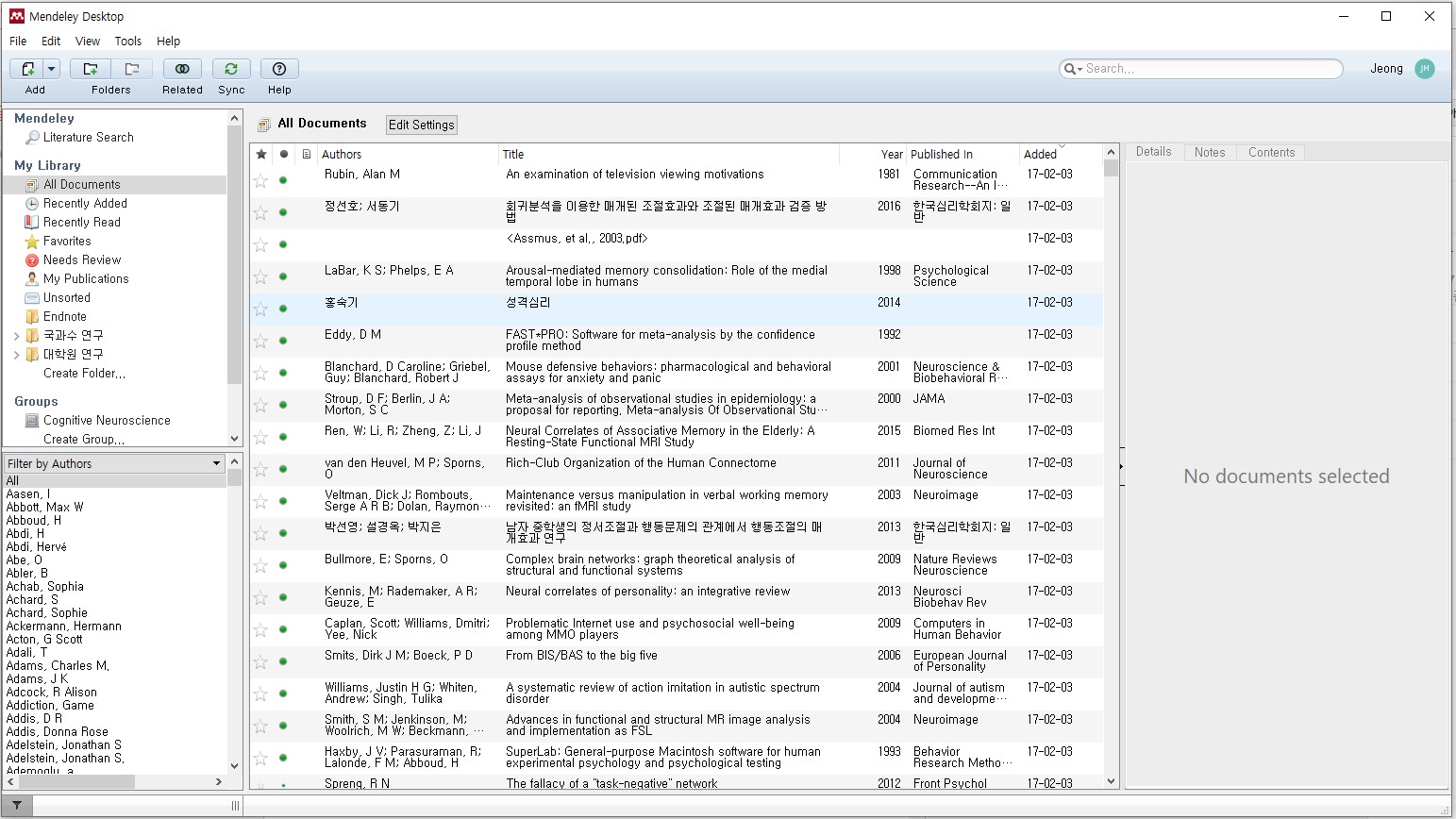Click the Help toolbar icon

(x=279, y=69)
